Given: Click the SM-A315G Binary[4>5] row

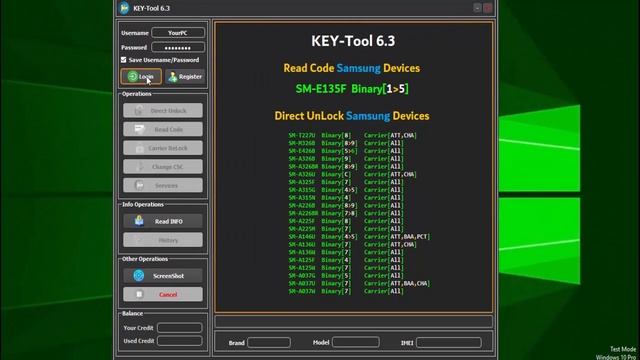Looking at the screenshot, I should 346,190.
